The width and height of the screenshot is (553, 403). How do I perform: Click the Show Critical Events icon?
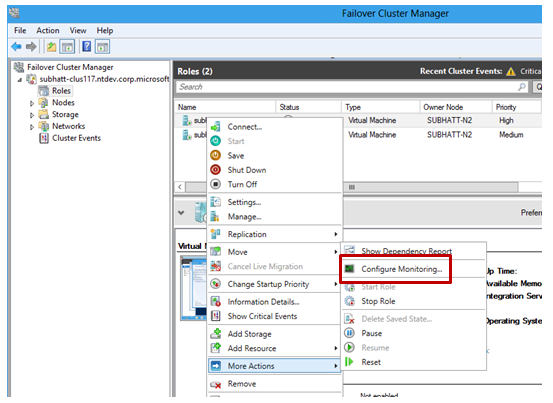(x=215, y=316)
